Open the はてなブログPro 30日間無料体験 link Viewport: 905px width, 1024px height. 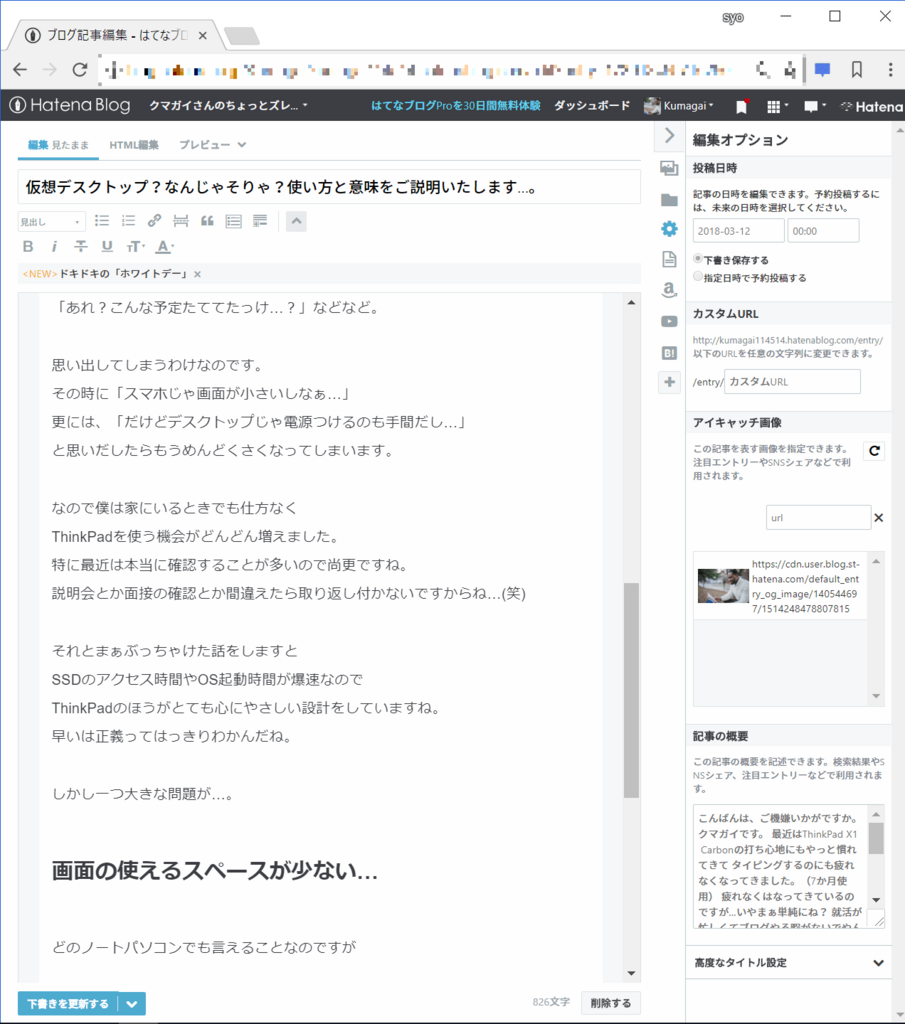(456, 105)
